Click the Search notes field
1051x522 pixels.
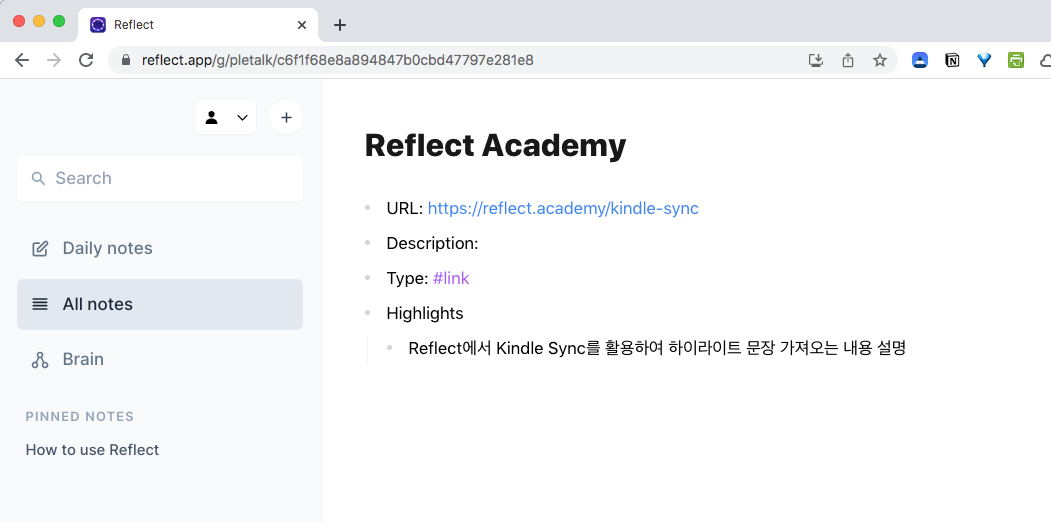[x=160, y=178]
